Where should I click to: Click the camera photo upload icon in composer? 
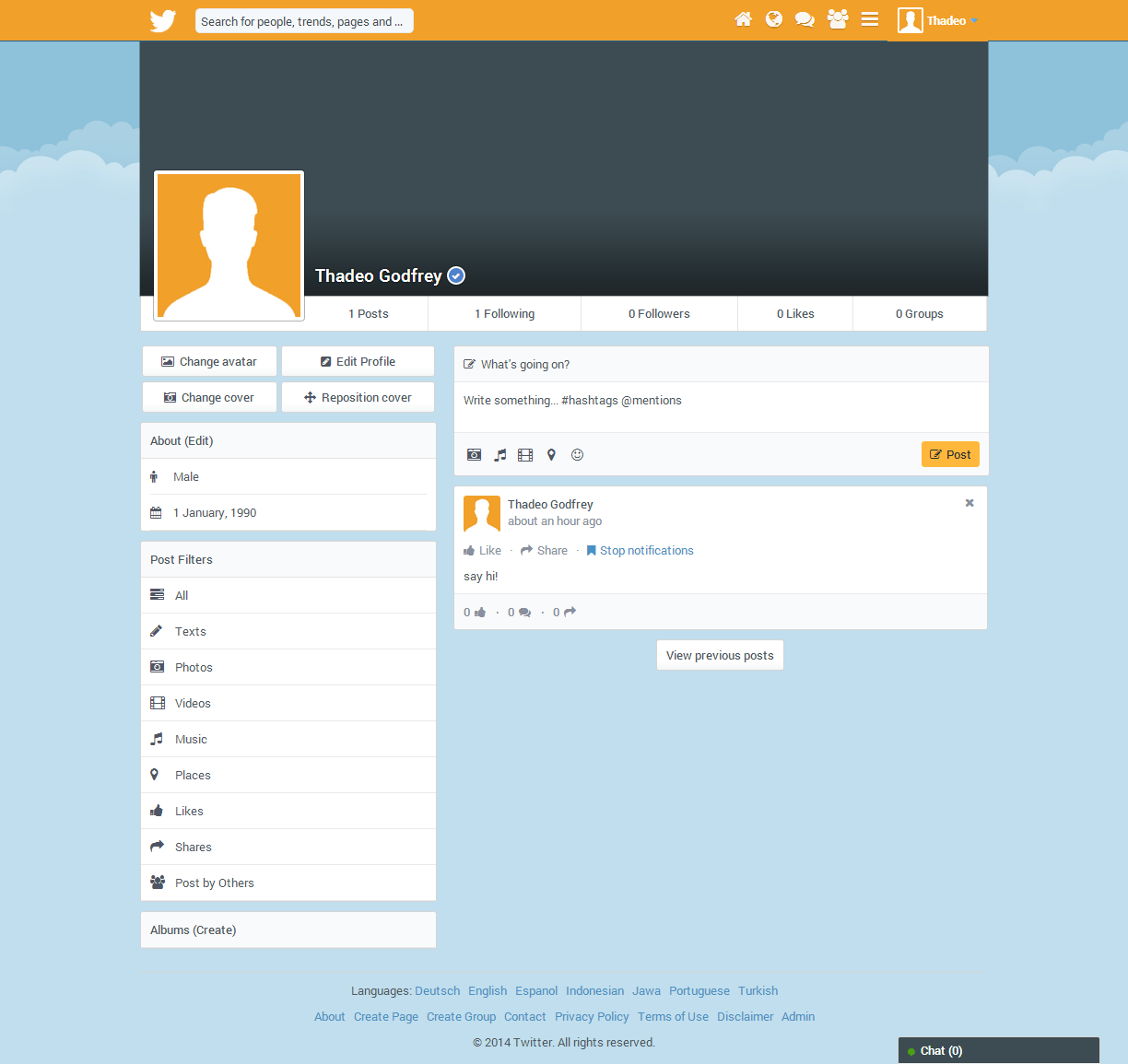(x=474, y=455)
